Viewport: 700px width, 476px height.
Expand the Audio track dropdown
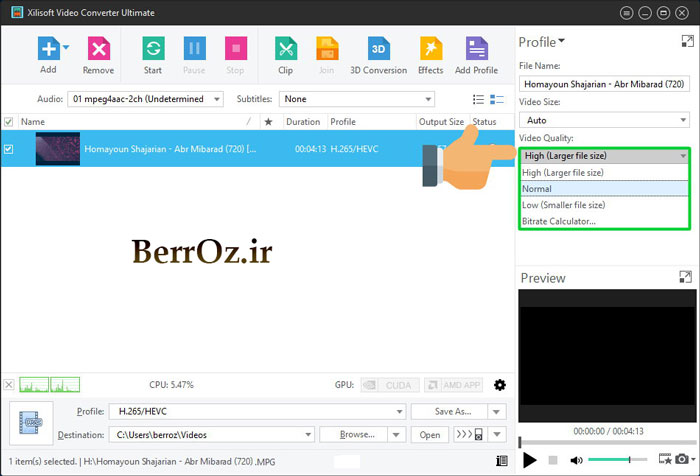149,99
